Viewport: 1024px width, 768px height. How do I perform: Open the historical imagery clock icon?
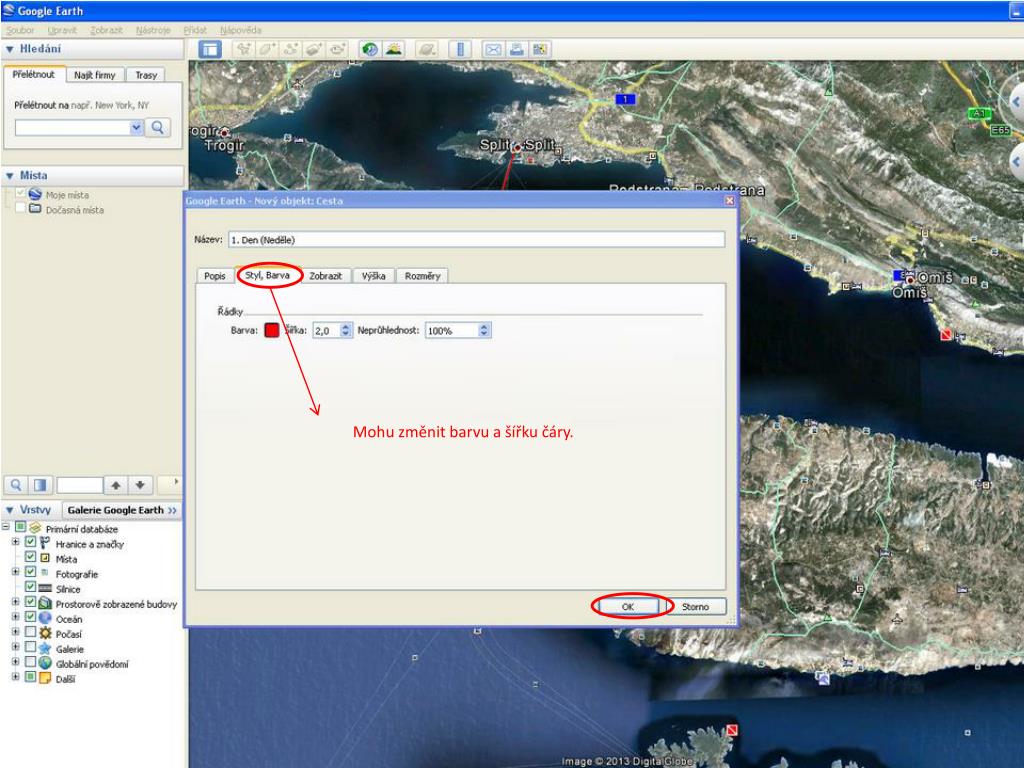pos(370,49)
